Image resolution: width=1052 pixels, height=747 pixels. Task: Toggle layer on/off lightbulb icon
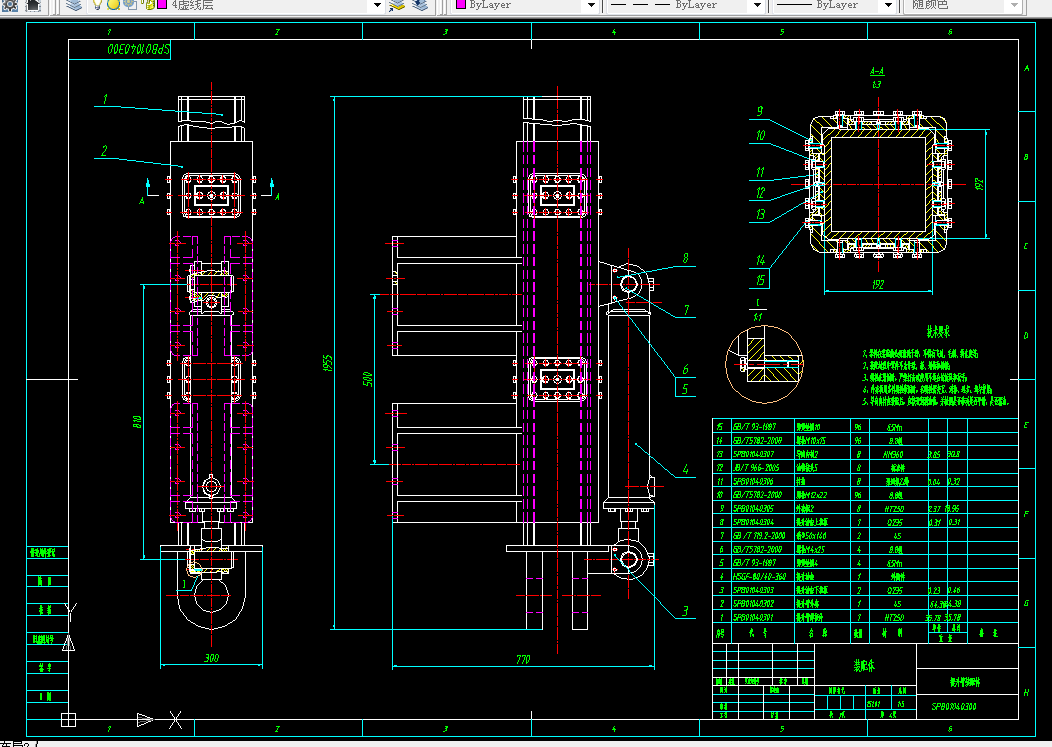tap(97, 5)
